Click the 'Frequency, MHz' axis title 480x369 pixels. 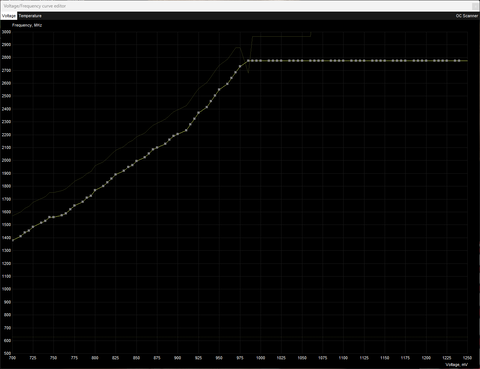[27, 25]
